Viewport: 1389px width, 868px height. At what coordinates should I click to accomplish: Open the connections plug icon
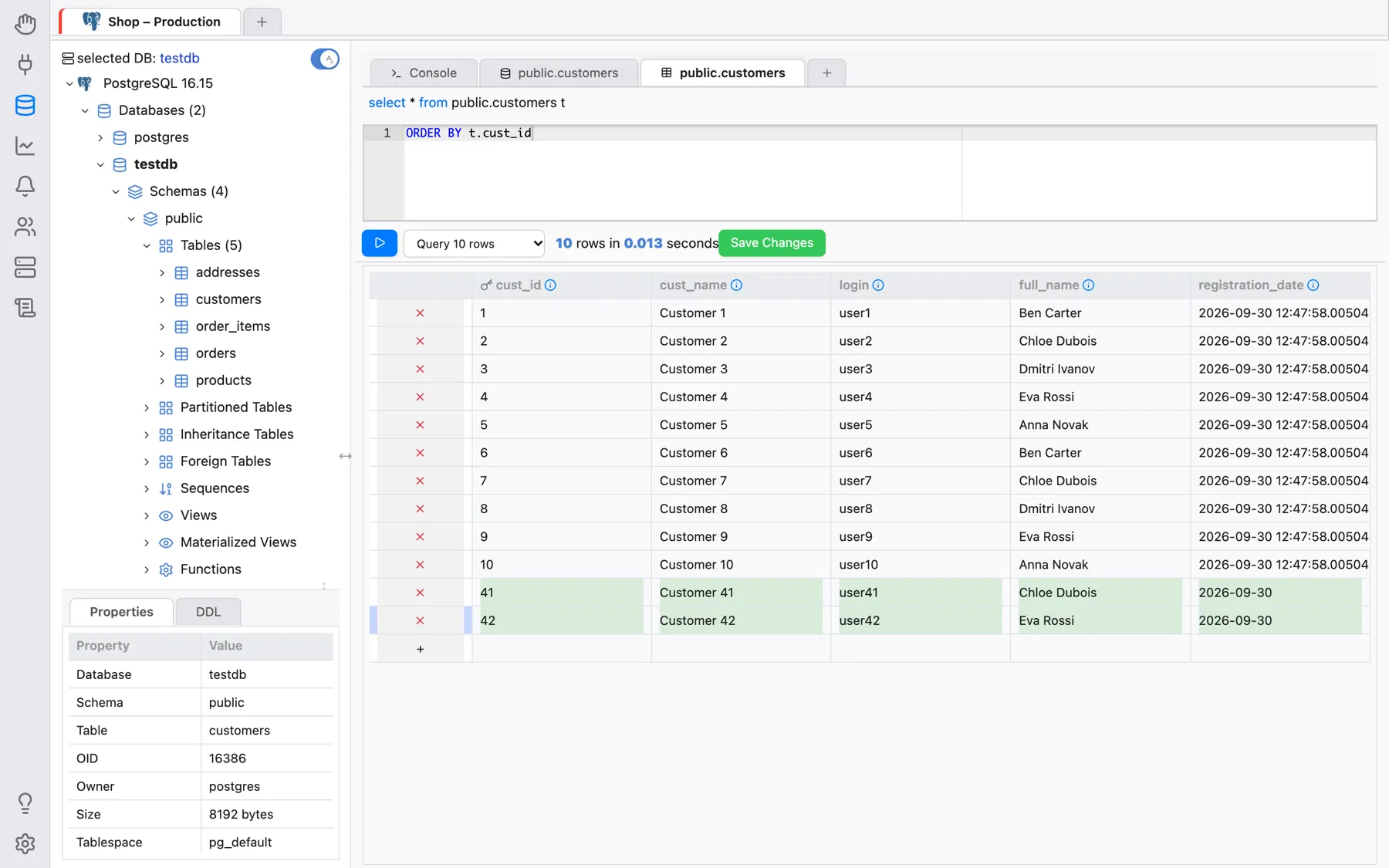click(x=25, y=64)
